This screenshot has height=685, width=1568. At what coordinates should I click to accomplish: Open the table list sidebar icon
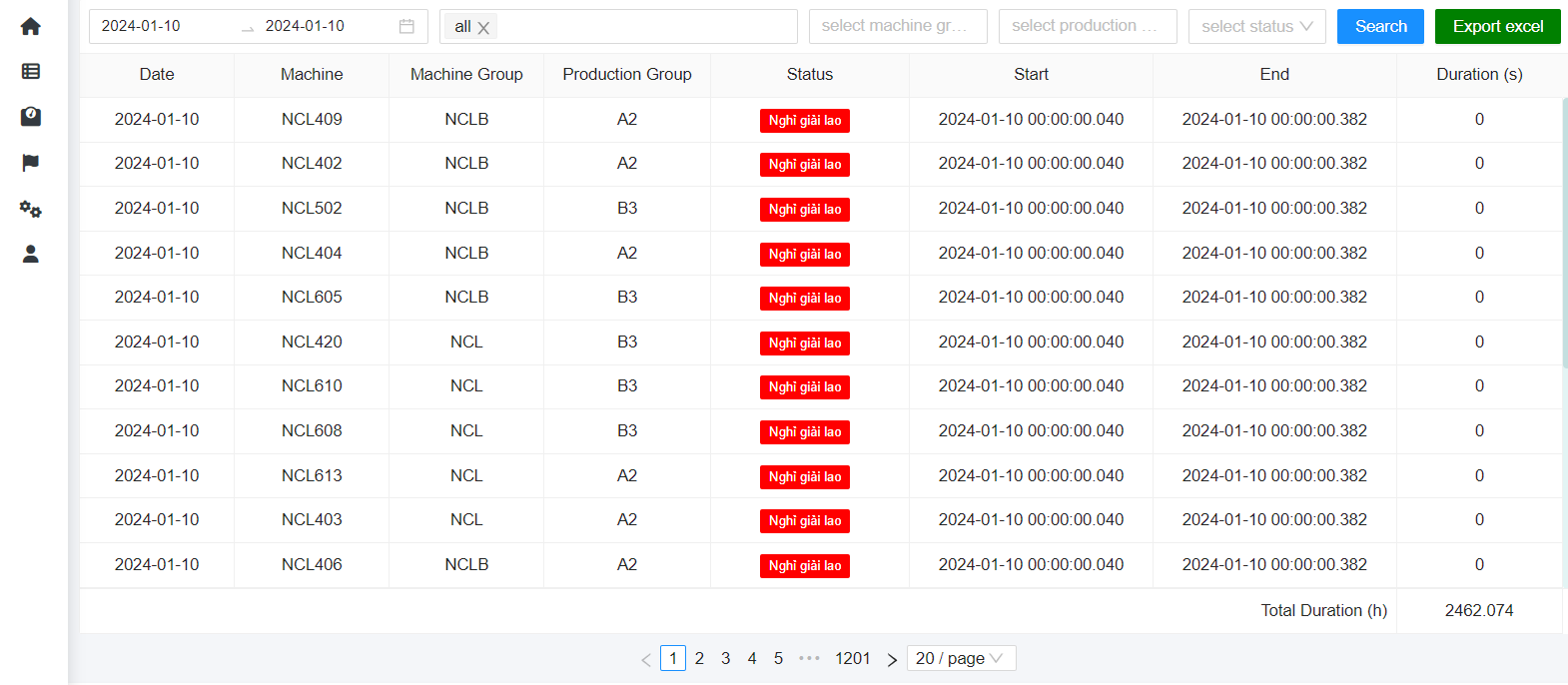tap(31, 71)
